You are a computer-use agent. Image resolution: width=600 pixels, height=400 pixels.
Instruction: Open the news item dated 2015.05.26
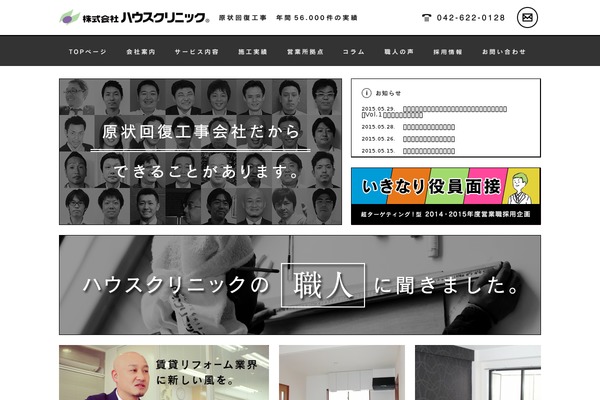click(408, 139)
